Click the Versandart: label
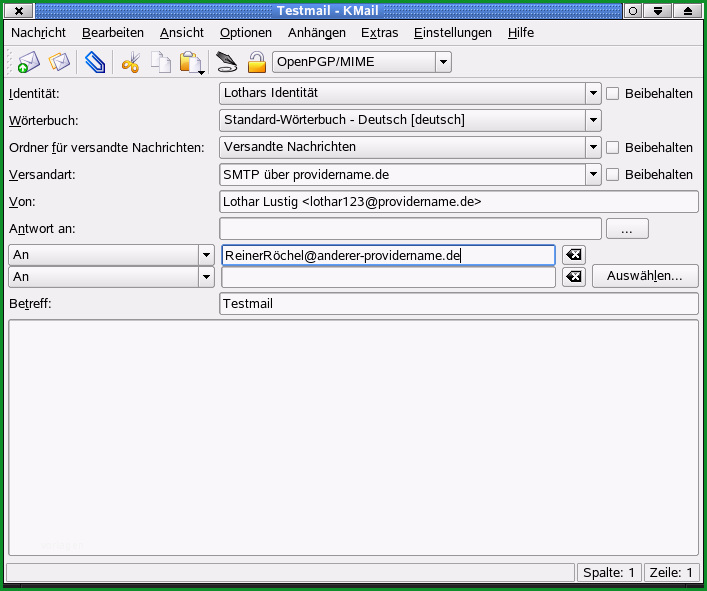This screenshot has width=707, height=591. tap(42, 175)
